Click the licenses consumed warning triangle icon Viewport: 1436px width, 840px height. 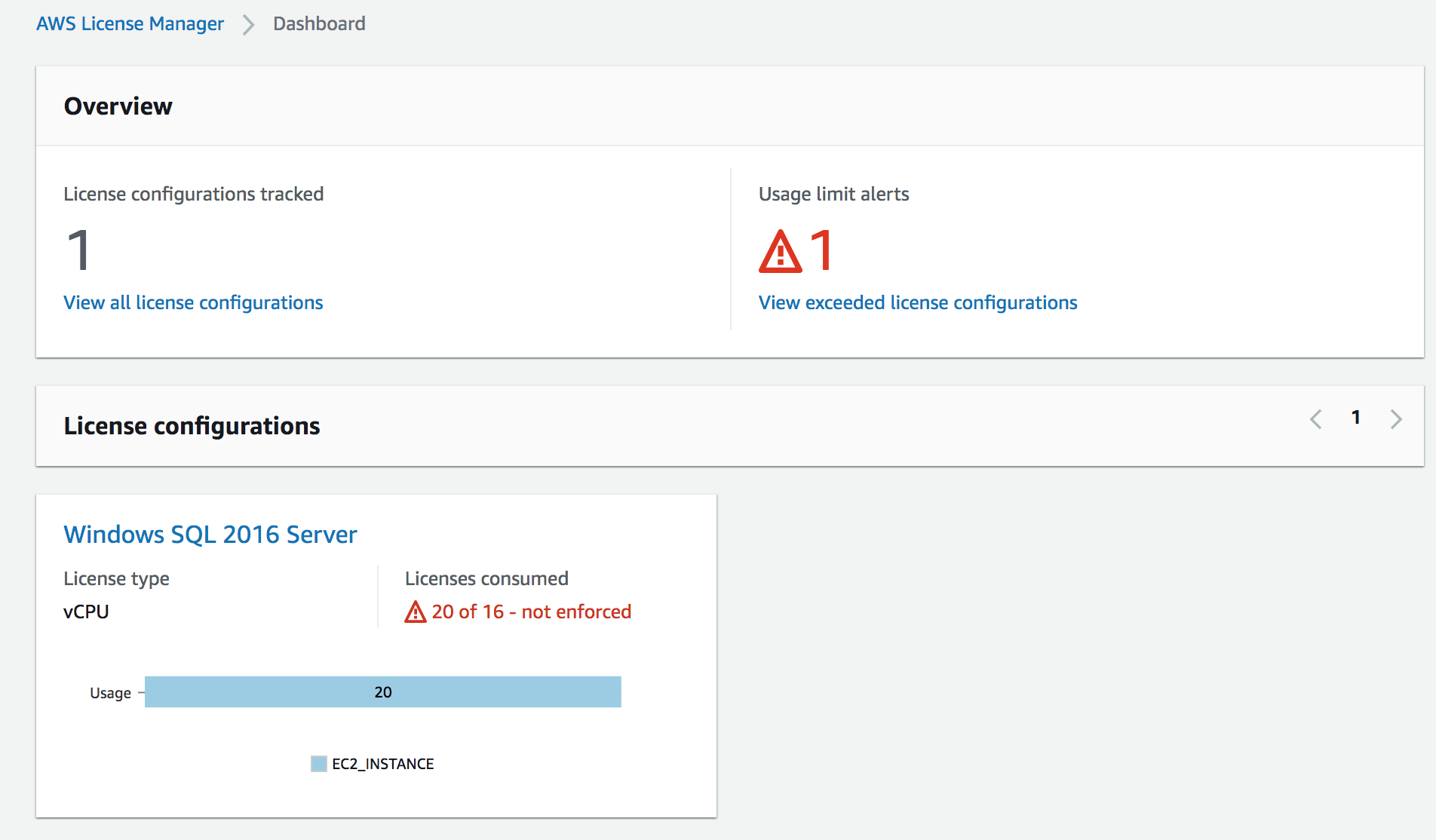416,612
